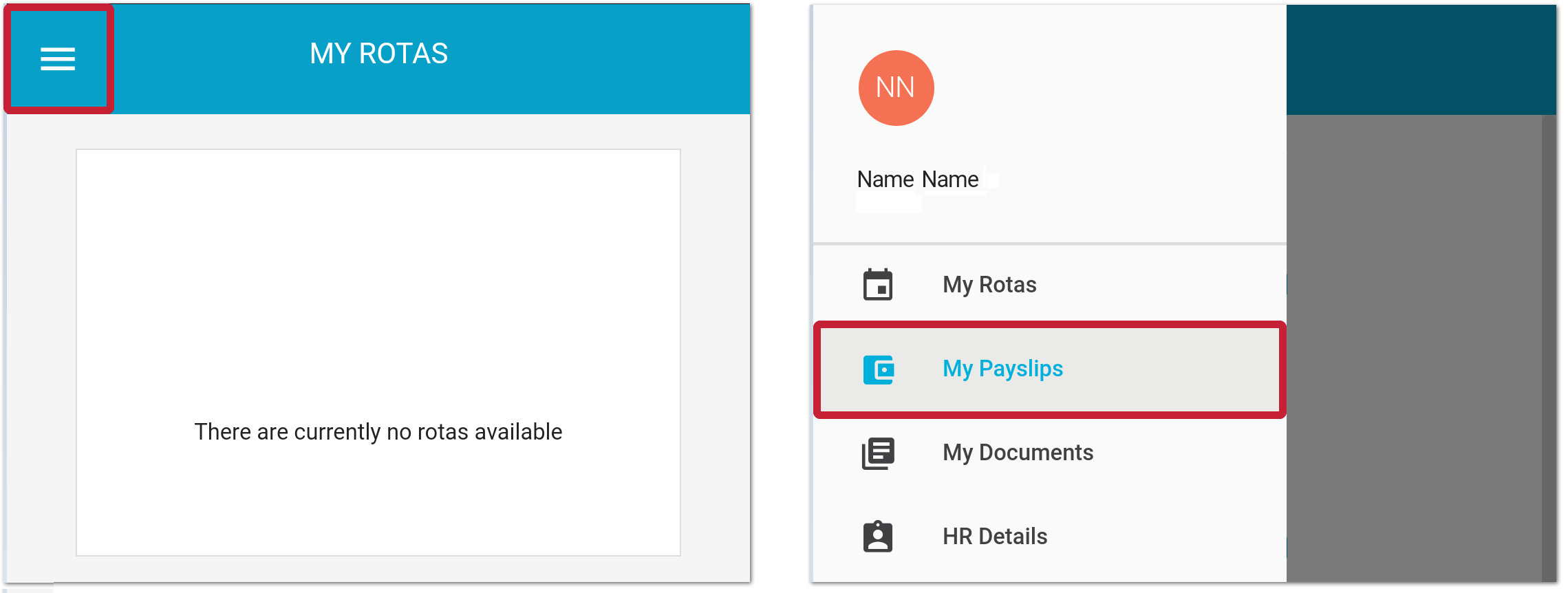Dismiss drawer by clicking the grey overlay
This screenshot has width=1568, height=593.
[x=1410, y=344]
